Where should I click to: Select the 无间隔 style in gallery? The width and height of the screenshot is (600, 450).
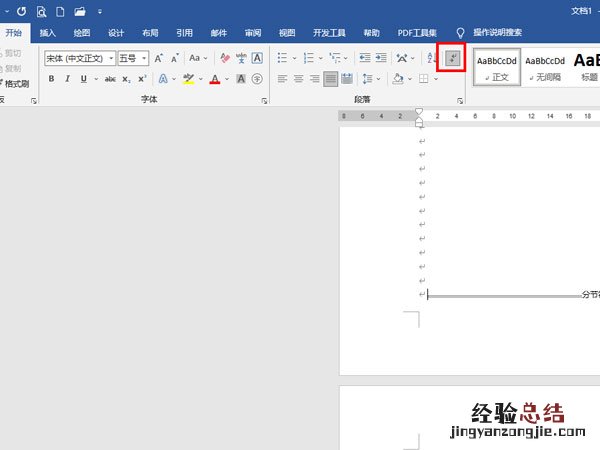[x=544, y=67]
